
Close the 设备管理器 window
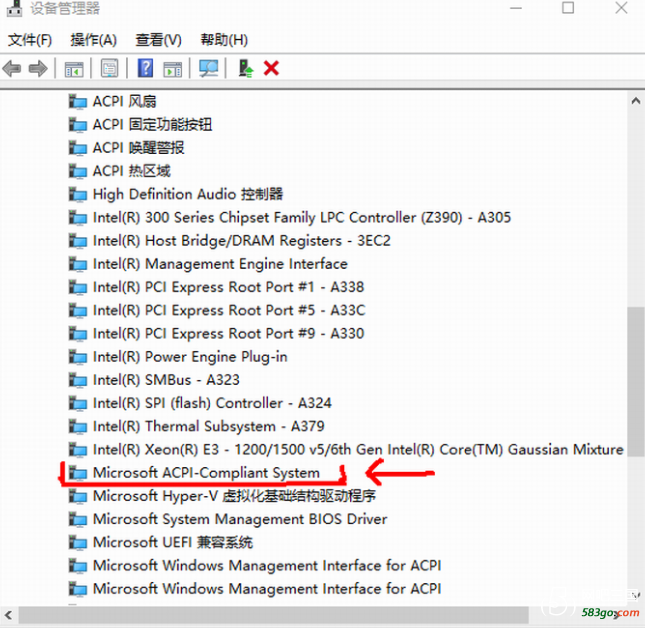tap(621, 8)
